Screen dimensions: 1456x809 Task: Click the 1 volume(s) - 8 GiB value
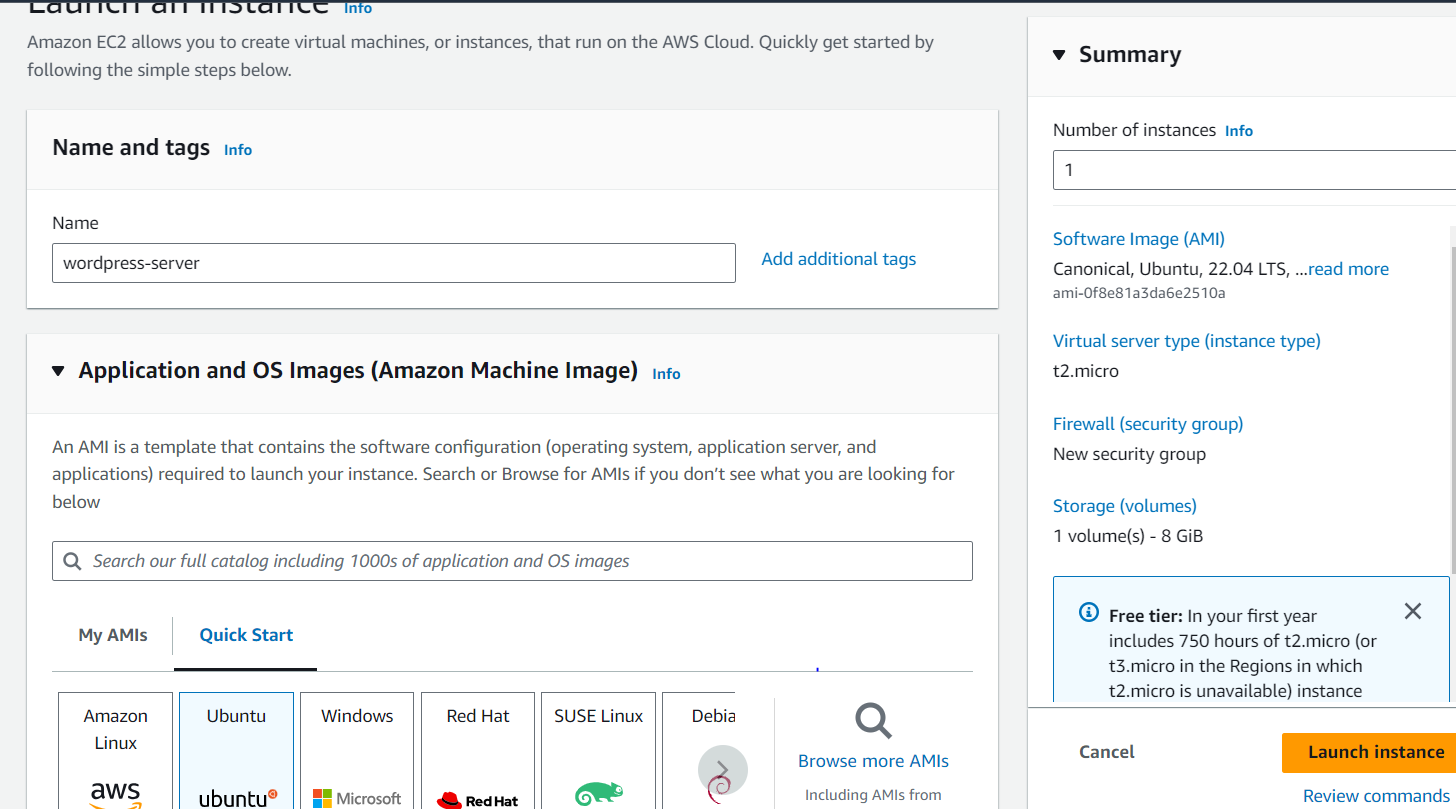click(1128, 536)
